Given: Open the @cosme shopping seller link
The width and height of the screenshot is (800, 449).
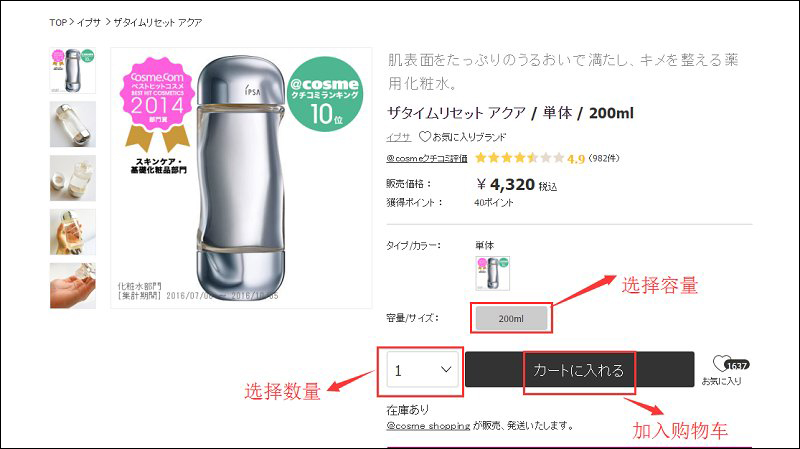Looking at the screenshot, I should [427, 425].
